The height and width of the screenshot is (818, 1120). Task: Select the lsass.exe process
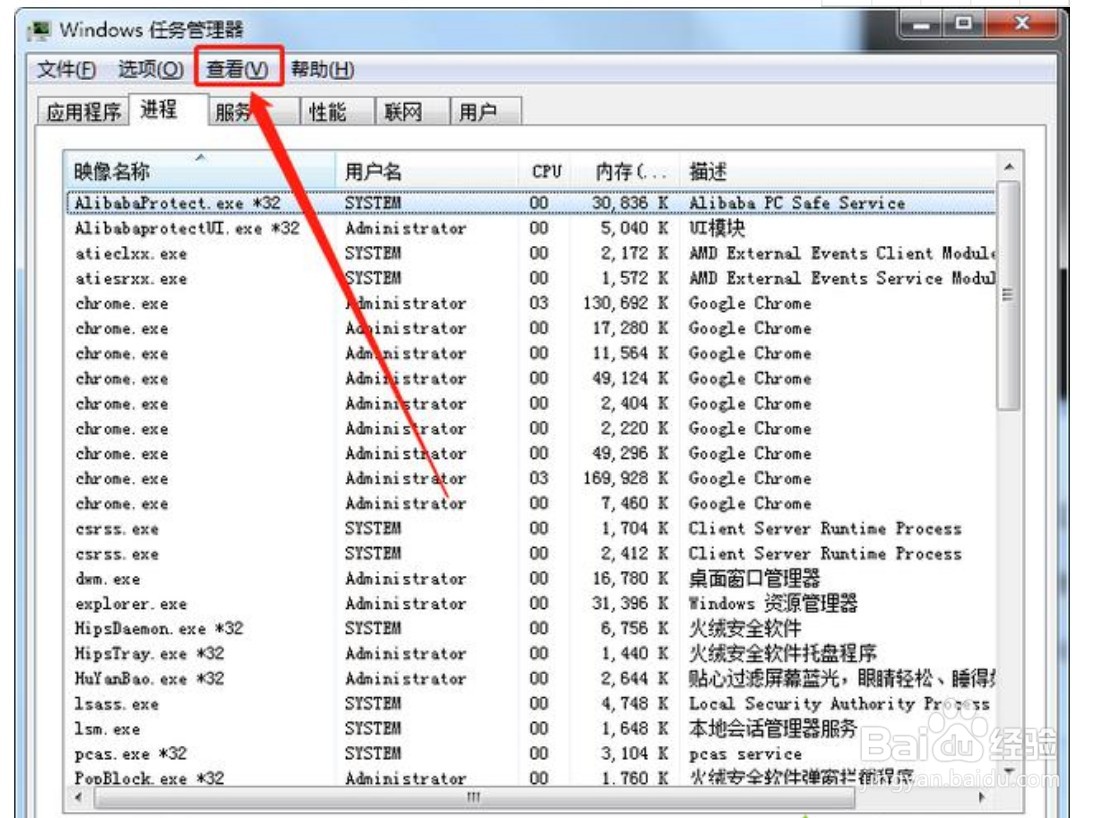click(x=531, y=704)
